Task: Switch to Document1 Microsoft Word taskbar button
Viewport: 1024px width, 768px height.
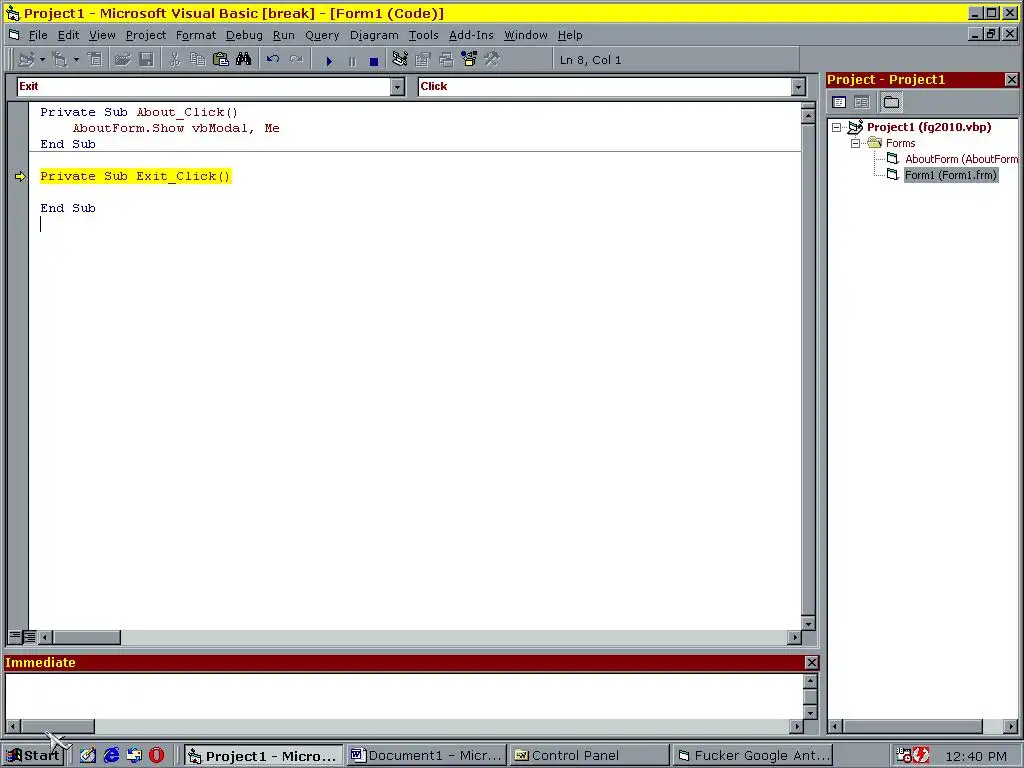Action: pyautogui.click(x=426, y=756)
